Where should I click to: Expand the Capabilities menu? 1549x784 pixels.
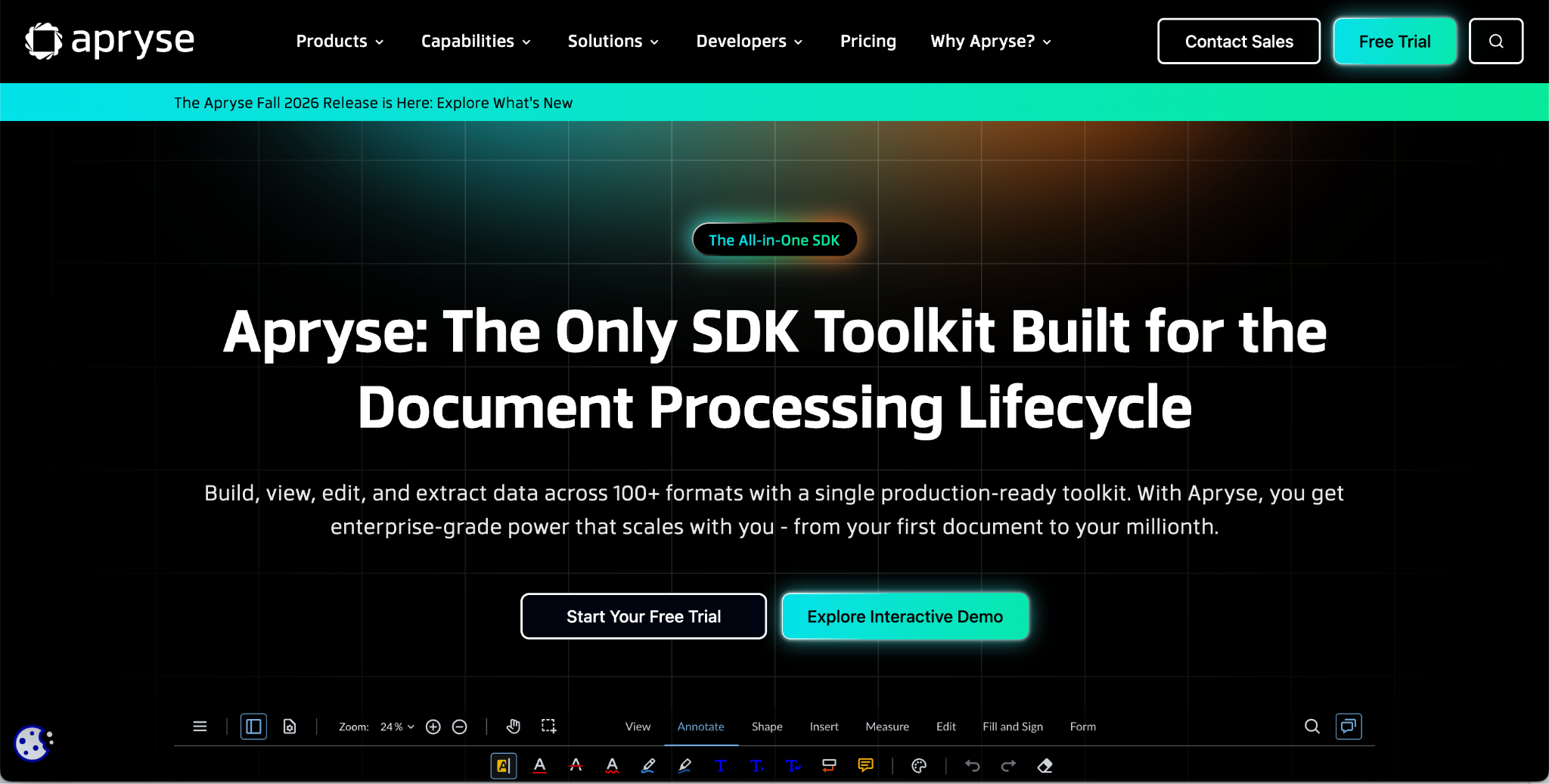coord(476,42)
